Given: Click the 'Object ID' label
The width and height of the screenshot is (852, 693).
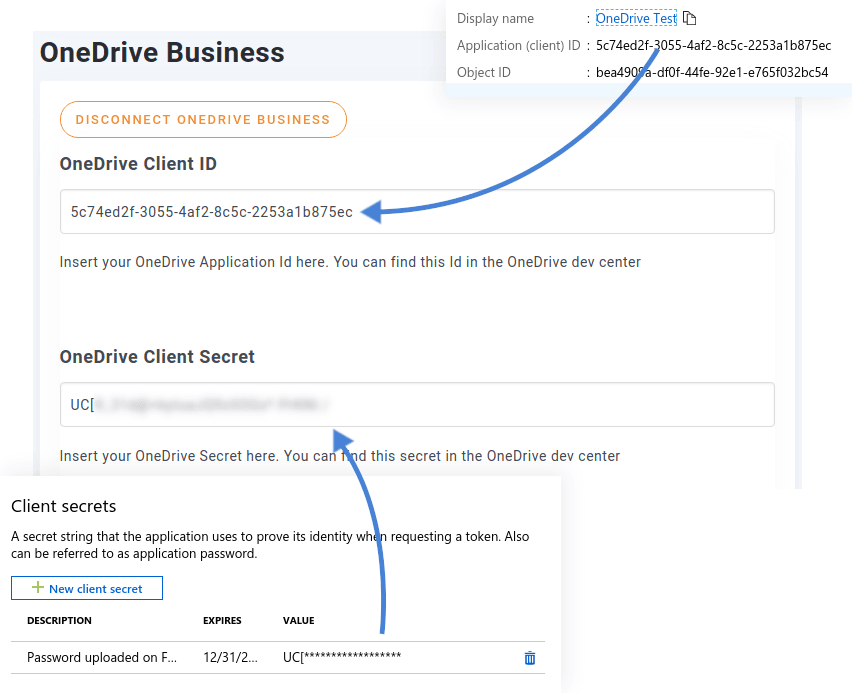Looking at the screenshot, I should (484, 72).
